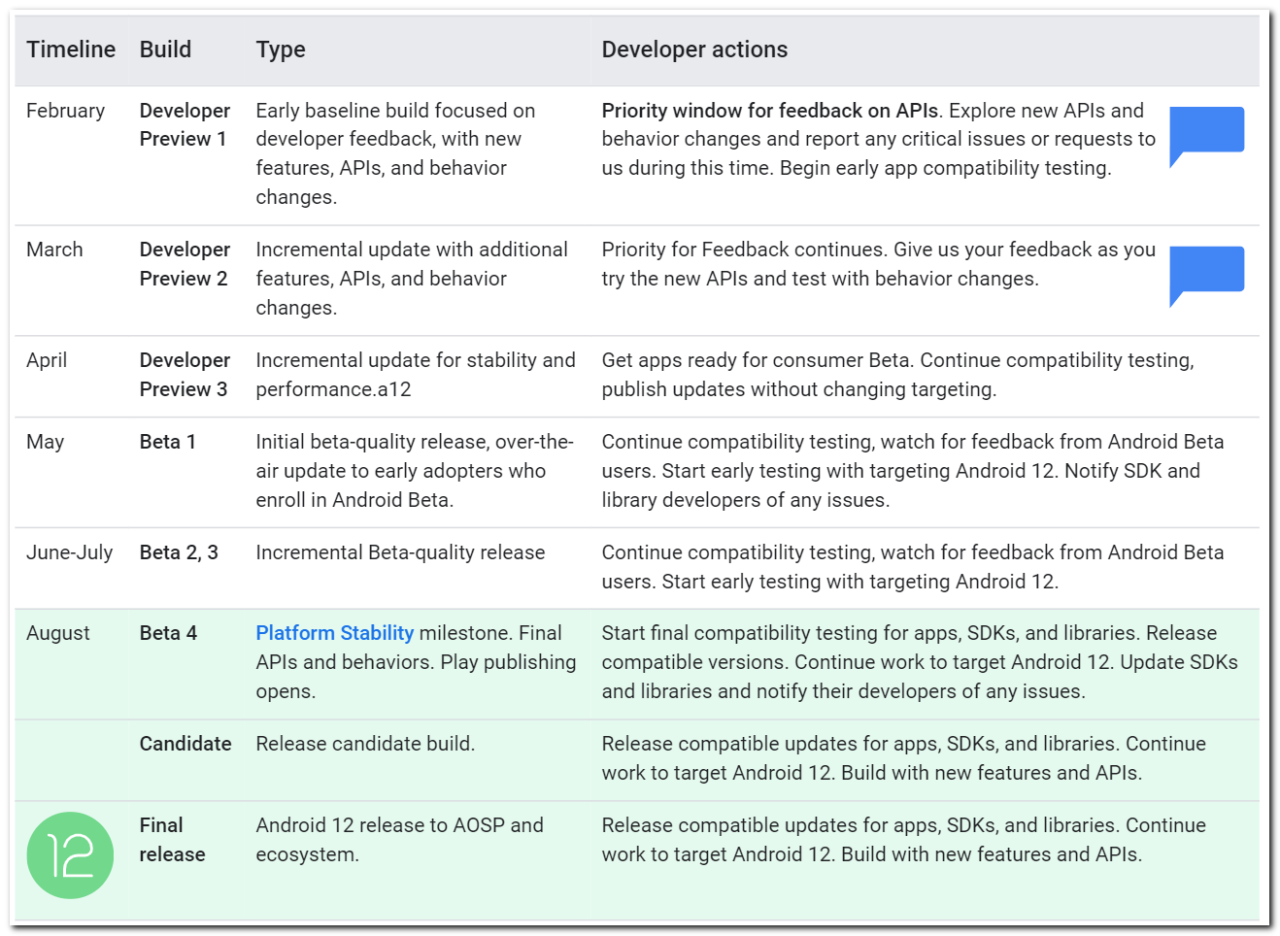Open the Platform Stability link
This screenshot has height=936, width=1280.
pyautogui.click(x=335, y=633)
